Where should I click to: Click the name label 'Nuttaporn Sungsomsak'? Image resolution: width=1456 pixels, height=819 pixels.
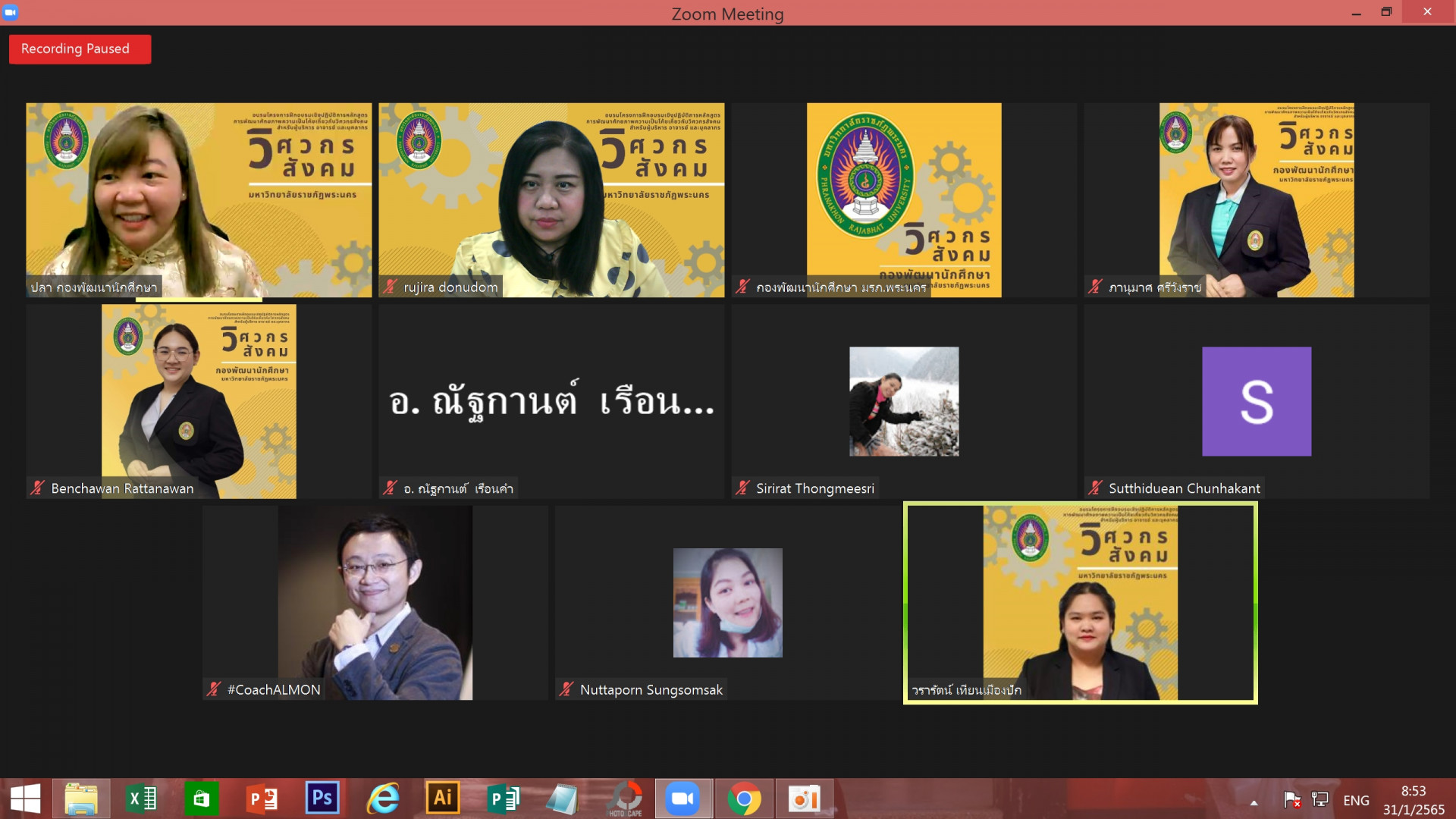[x=651, y=689]
